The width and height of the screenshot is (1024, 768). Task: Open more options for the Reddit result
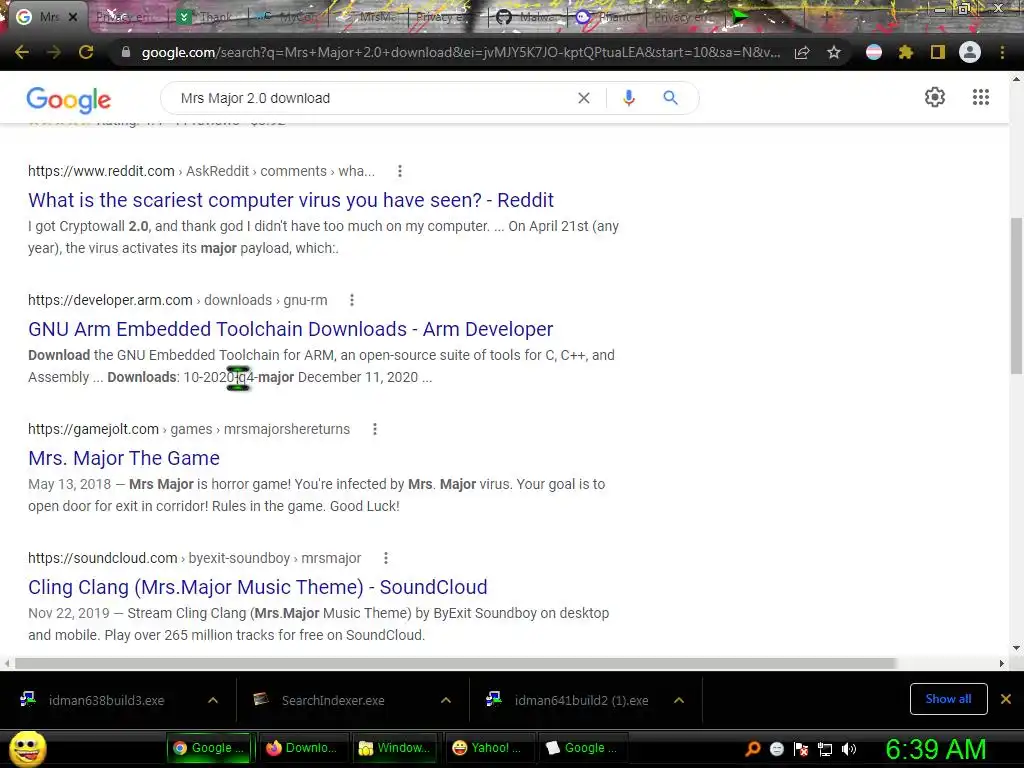coord(400,171)
